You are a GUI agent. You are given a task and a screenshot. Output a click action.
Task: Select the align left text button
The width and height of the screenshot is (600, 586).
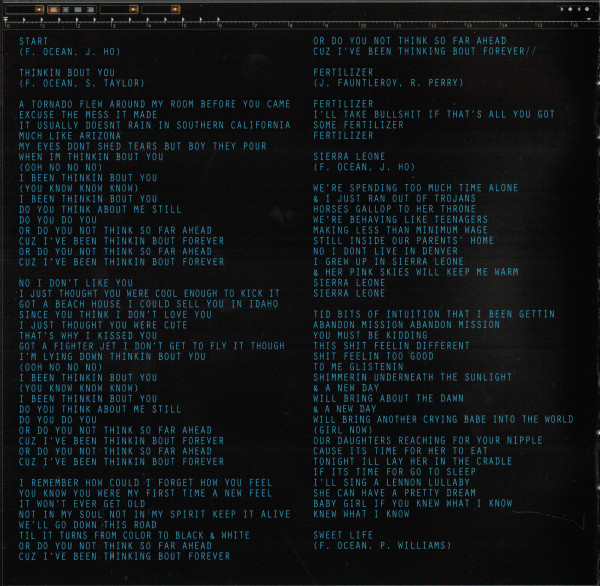[x=54, y=9]
